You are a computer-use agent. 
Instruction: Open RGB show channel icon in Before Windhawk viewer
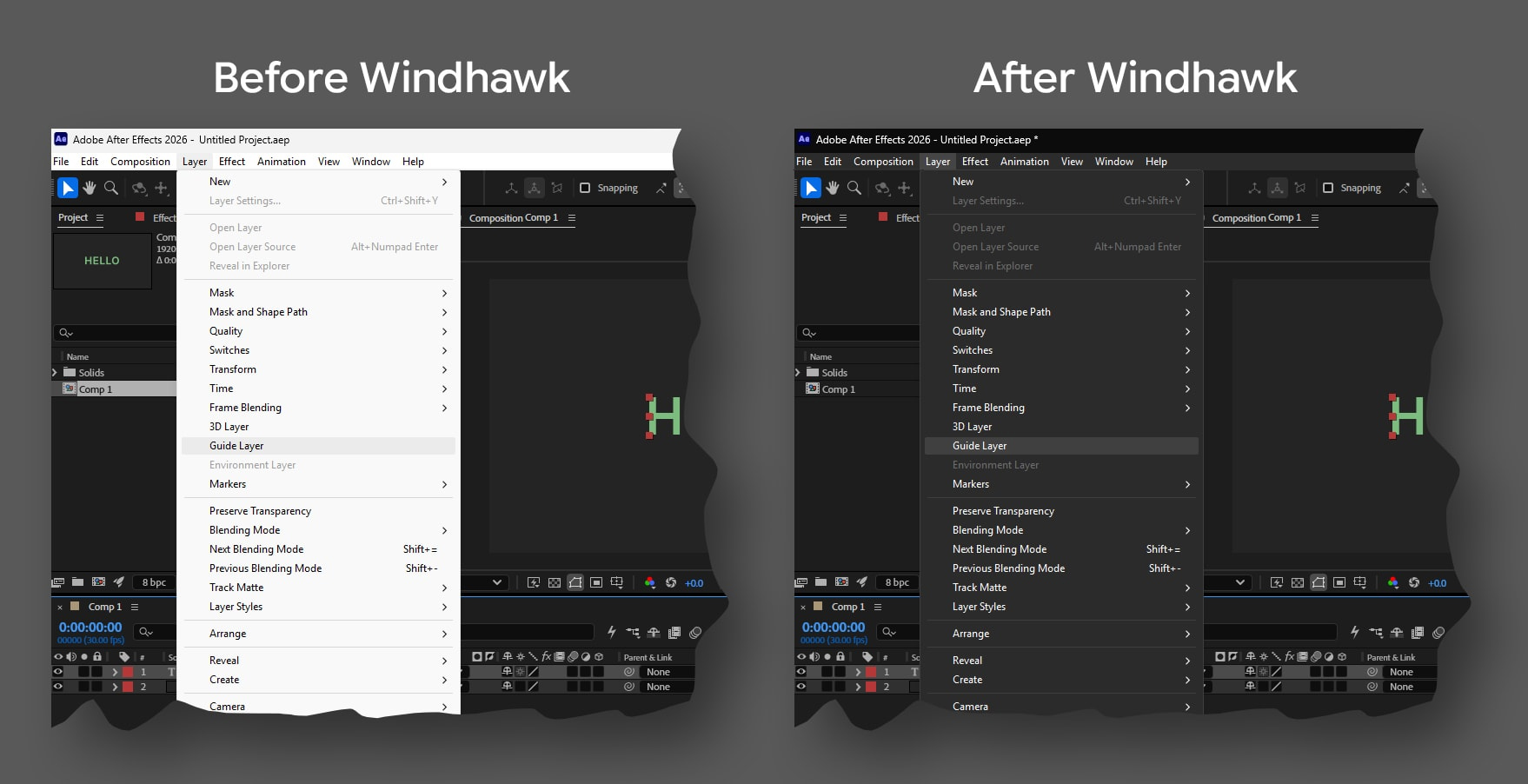[x=649, y=582]
